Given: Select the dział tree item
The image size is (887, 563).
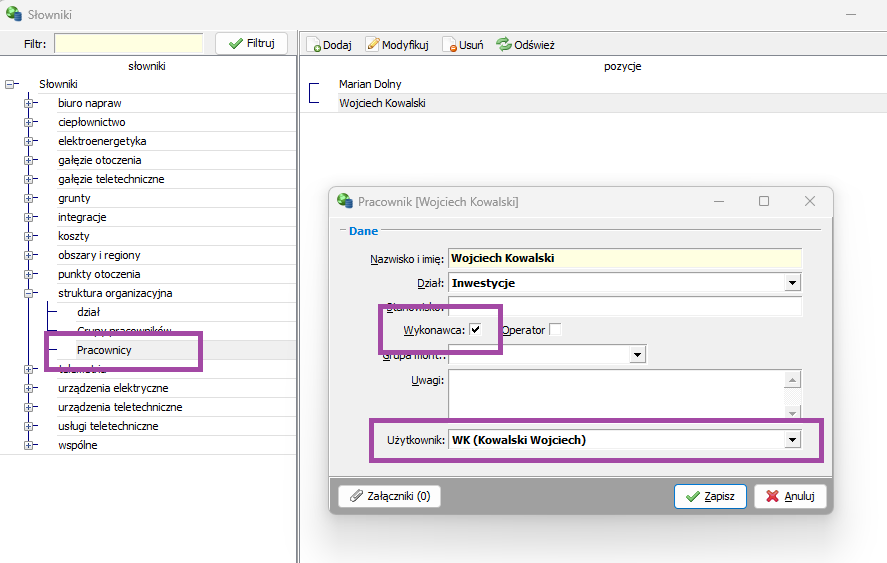Looking at the screenshot, I should coord(88,312).
